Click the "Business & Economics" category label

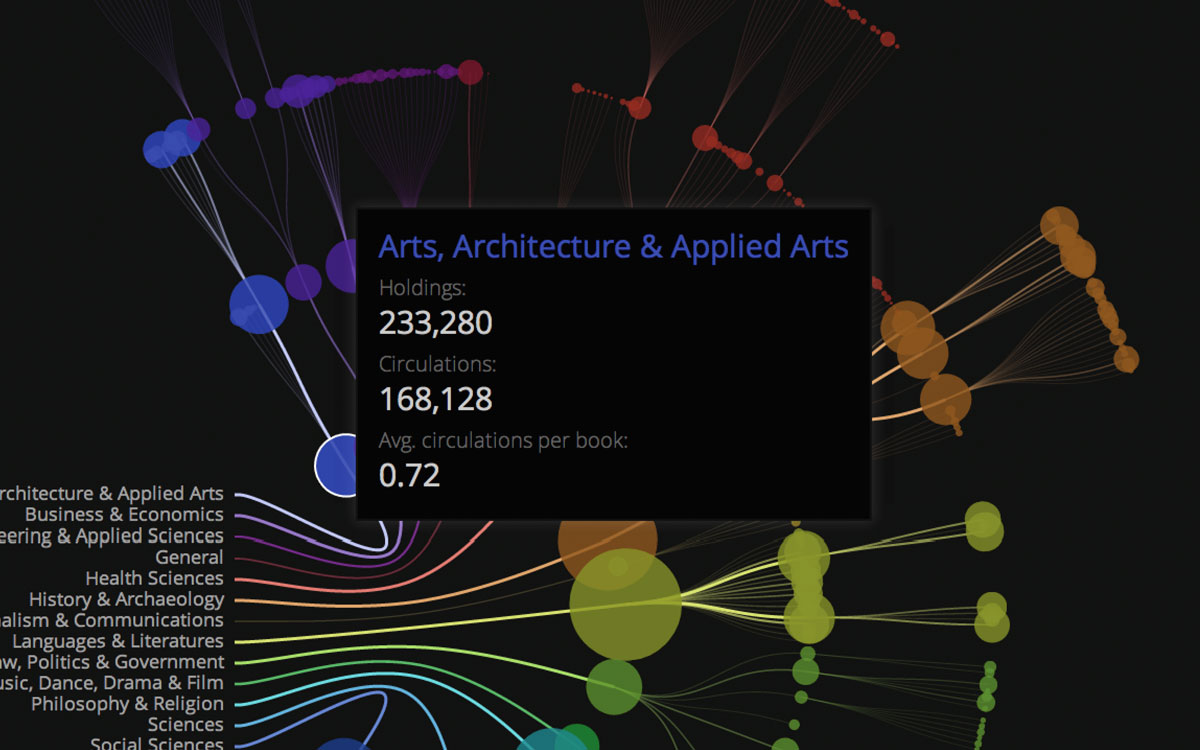click(x=124, y=515)
